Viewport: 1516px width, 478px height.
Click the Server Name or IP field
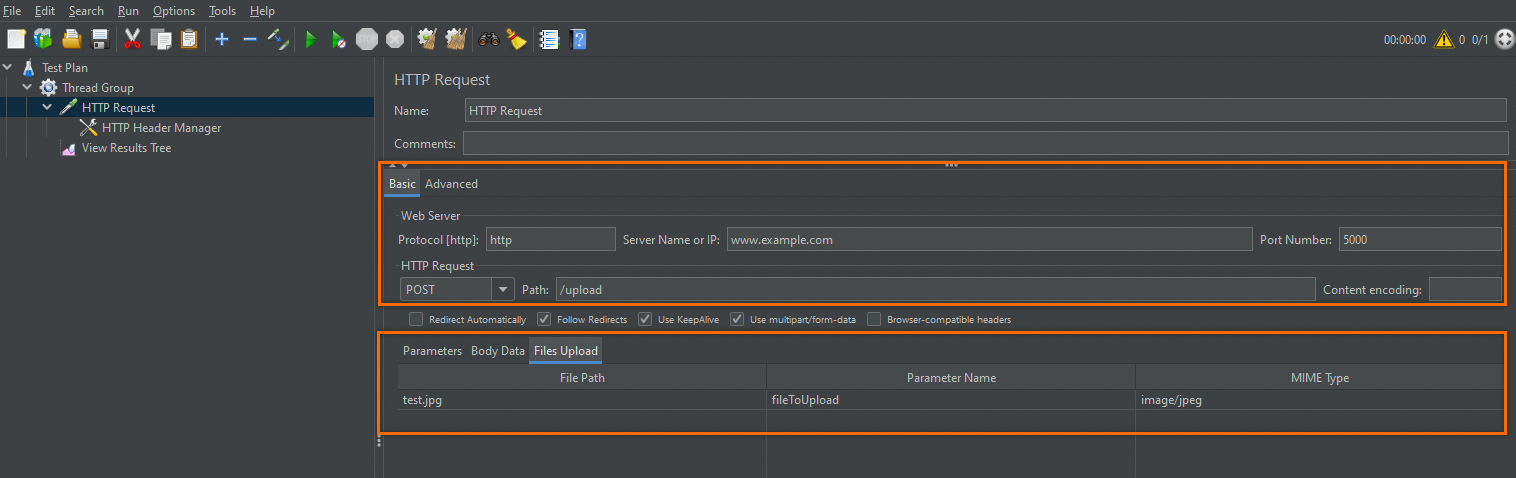(989, 240)
